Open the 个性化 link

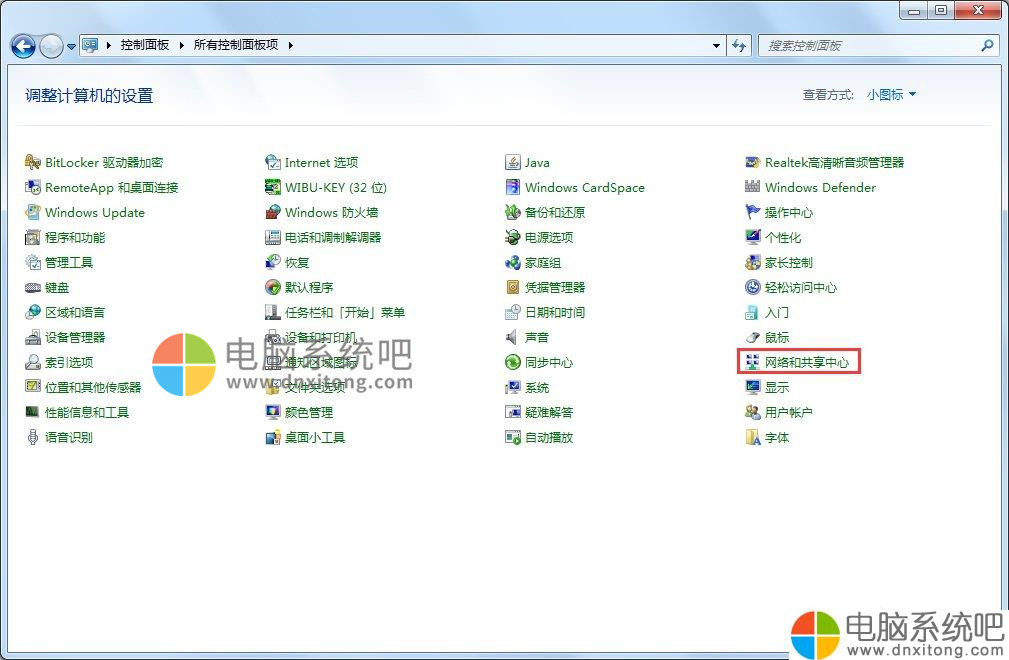pyautogui.click(x=783, y=237)
